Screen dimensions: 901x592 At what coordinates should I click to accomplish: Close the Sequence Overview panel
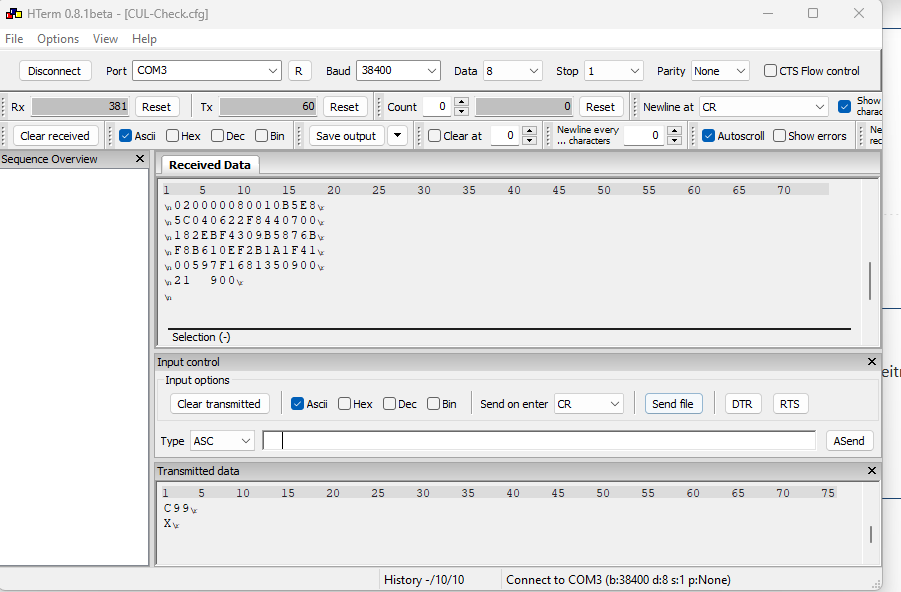coord(140,159)
